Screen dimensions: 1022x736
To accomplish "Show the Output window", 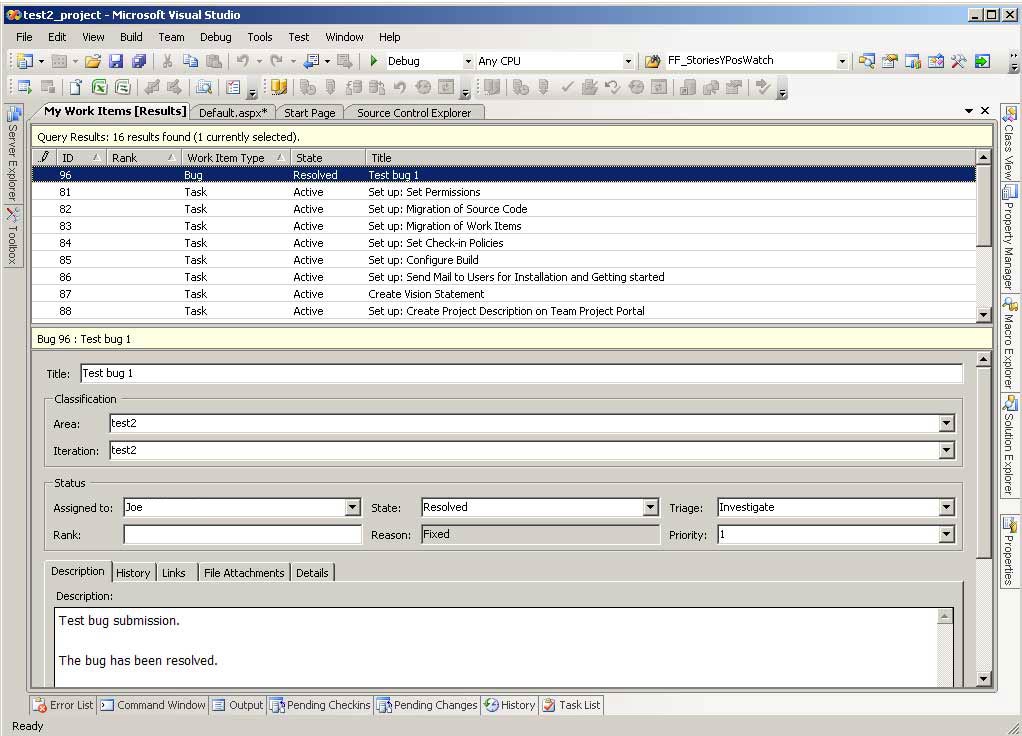I will (x=238, y=705).
